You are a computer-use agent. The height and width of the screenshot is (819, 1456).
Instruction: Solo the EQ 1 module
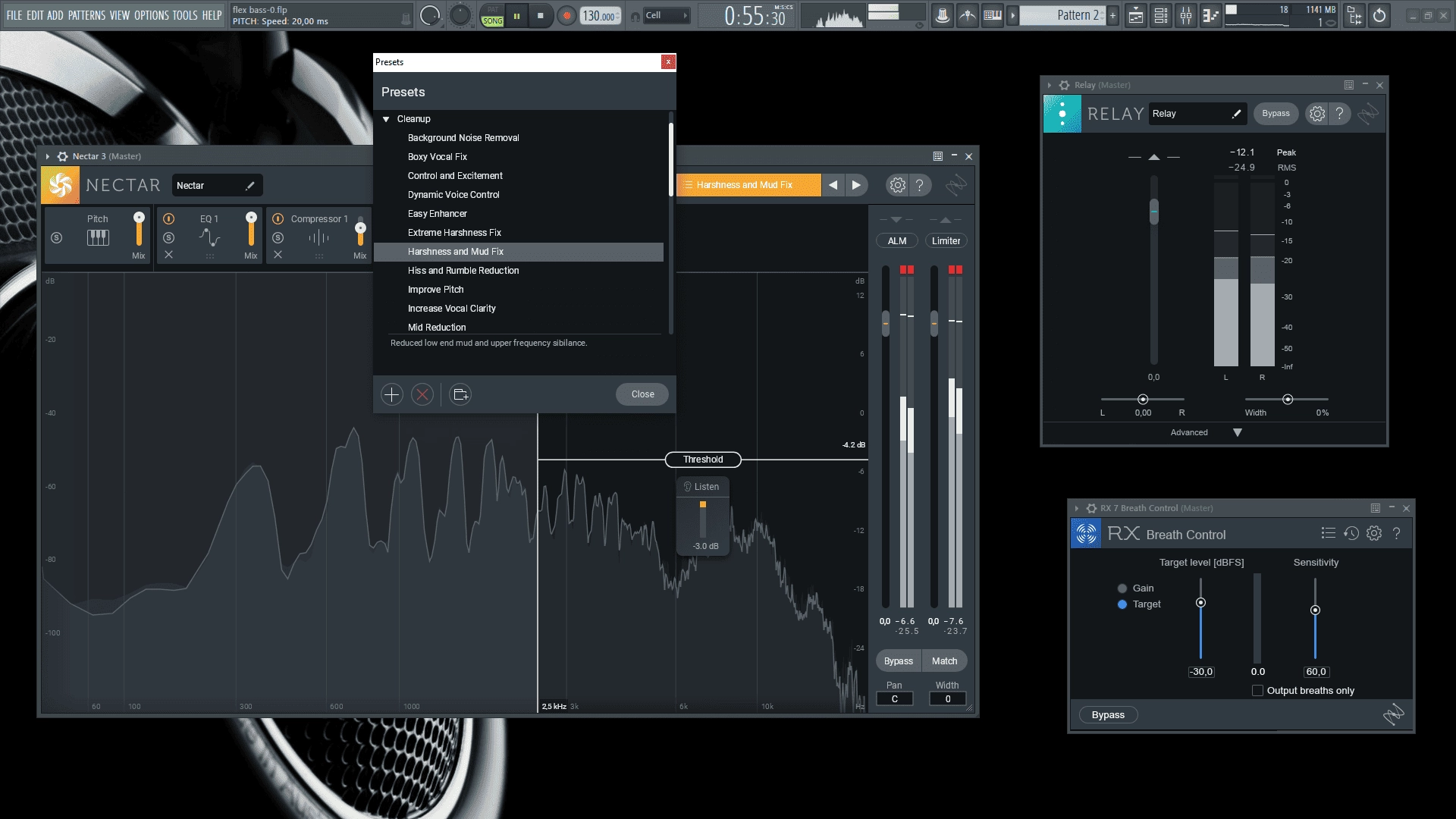point(169,237)
